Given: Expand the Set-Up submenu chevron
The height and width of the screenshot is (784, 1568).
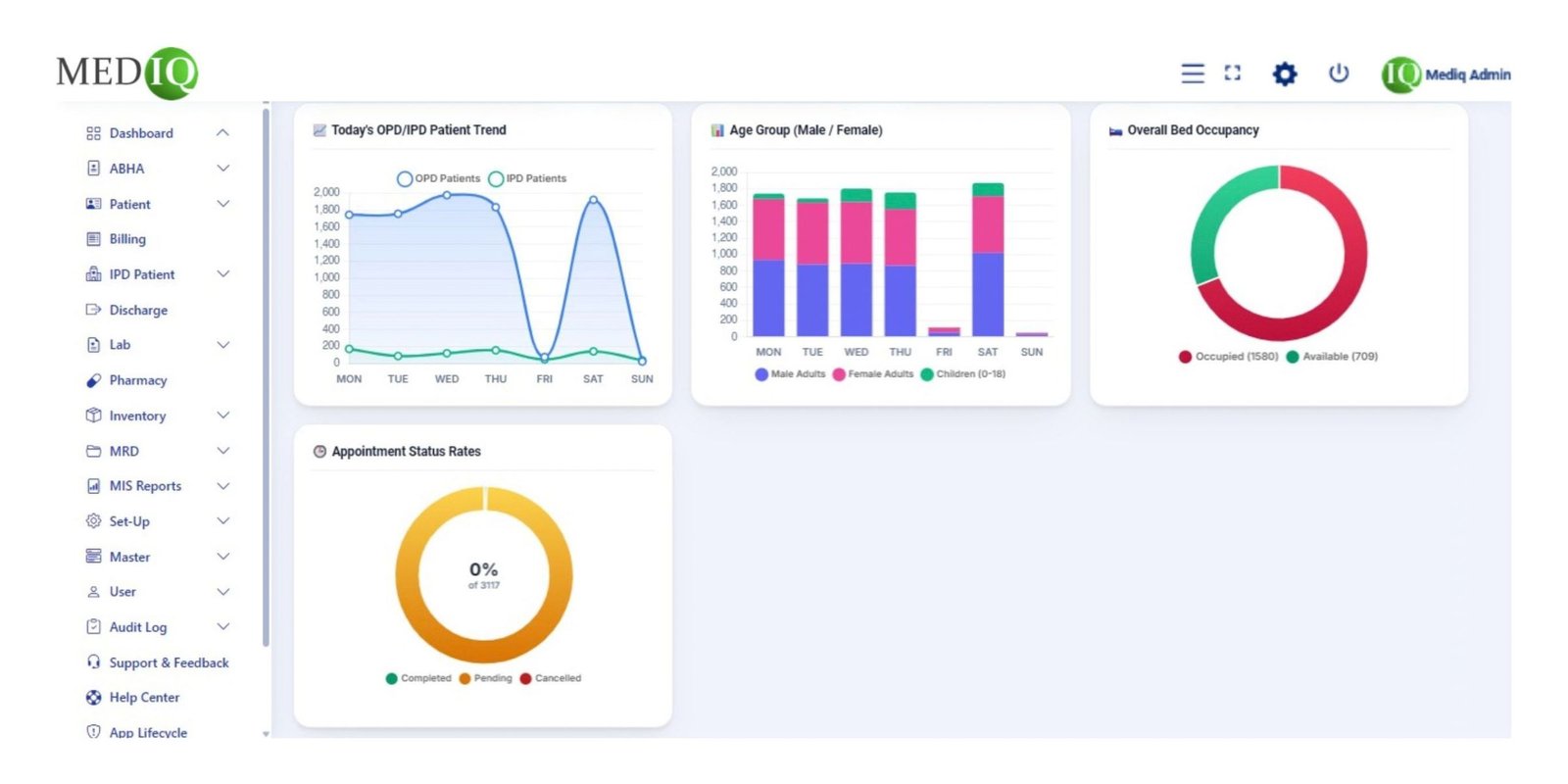Looking at the screenshot, I should pyautogui.click(x=222, y=521).
